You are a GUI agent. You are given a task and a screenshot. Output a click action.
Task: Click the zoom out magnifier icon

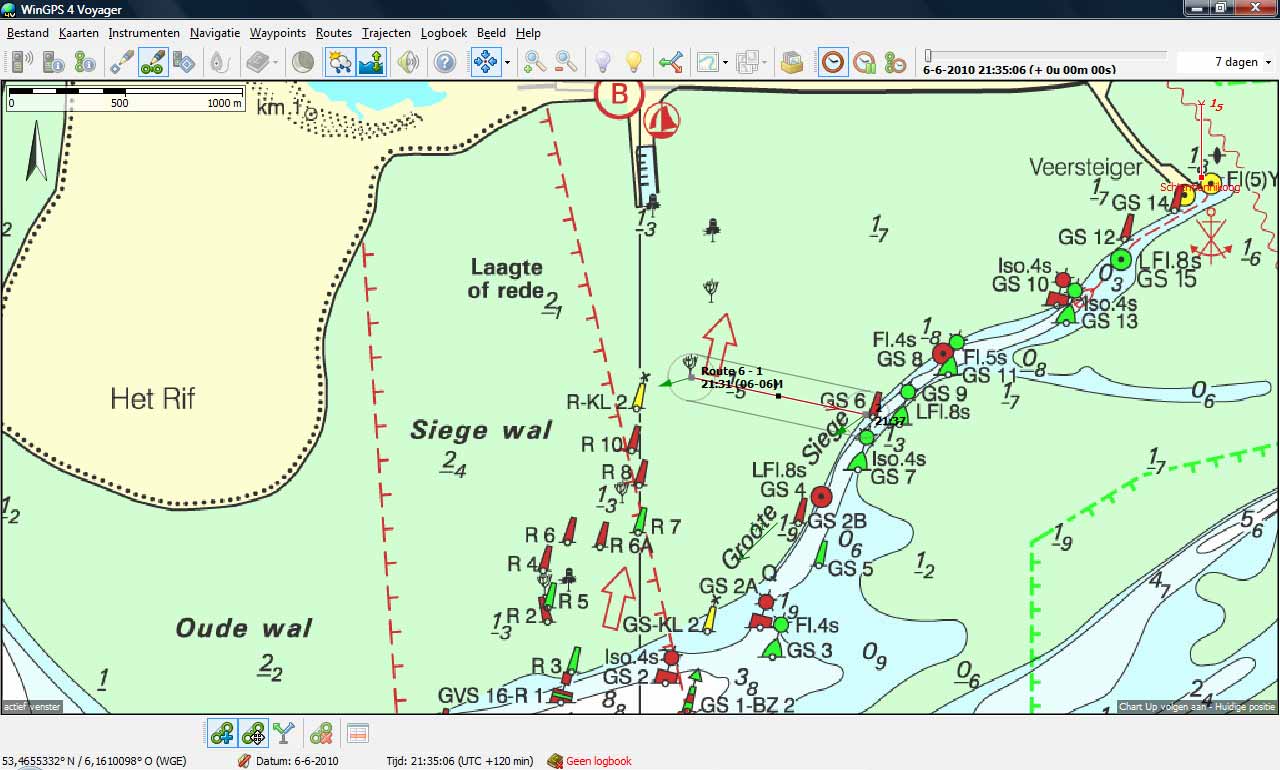click(566, 62)
